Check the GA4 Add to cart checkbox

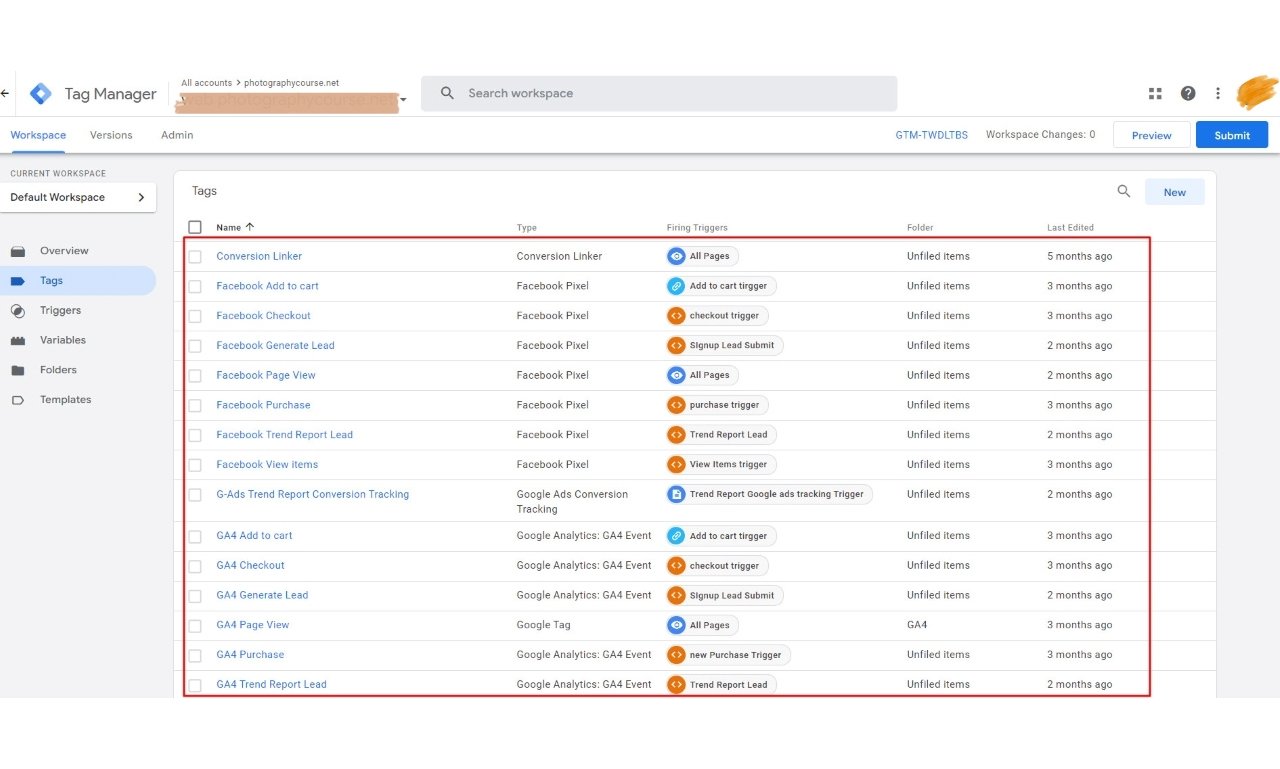(x=195, y=536)
